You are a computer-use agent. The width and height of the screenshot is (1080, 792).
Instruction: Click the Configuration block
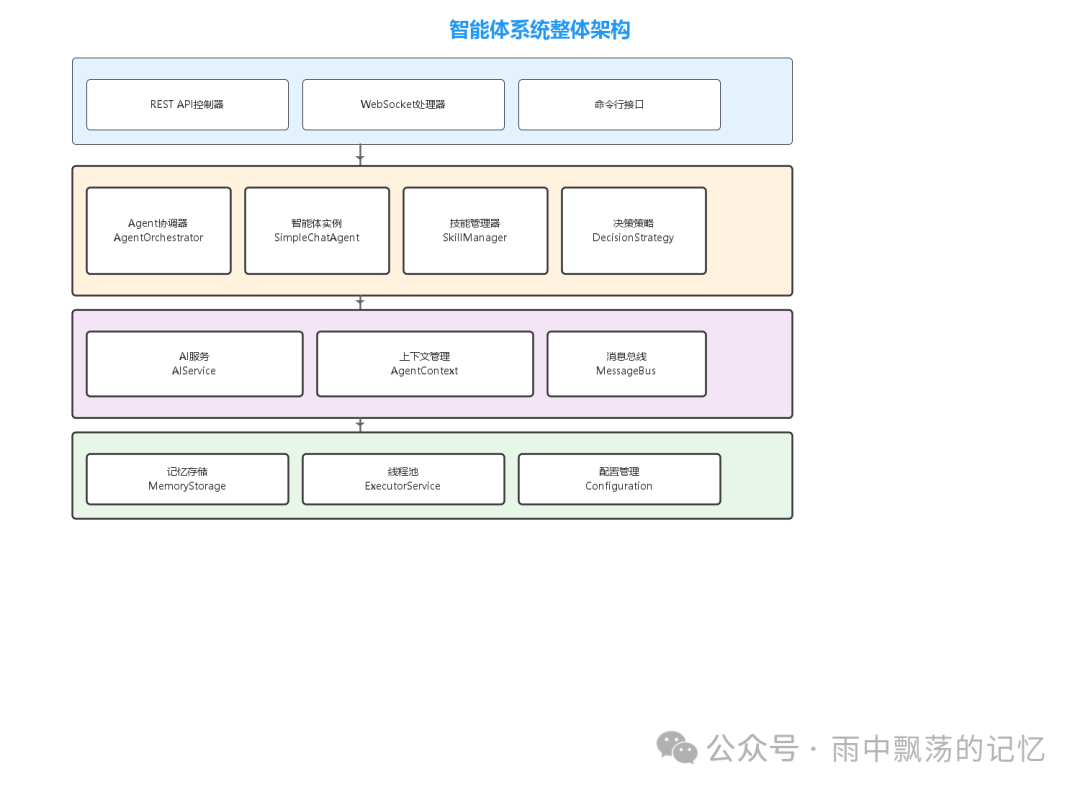[x=619, y=478]
